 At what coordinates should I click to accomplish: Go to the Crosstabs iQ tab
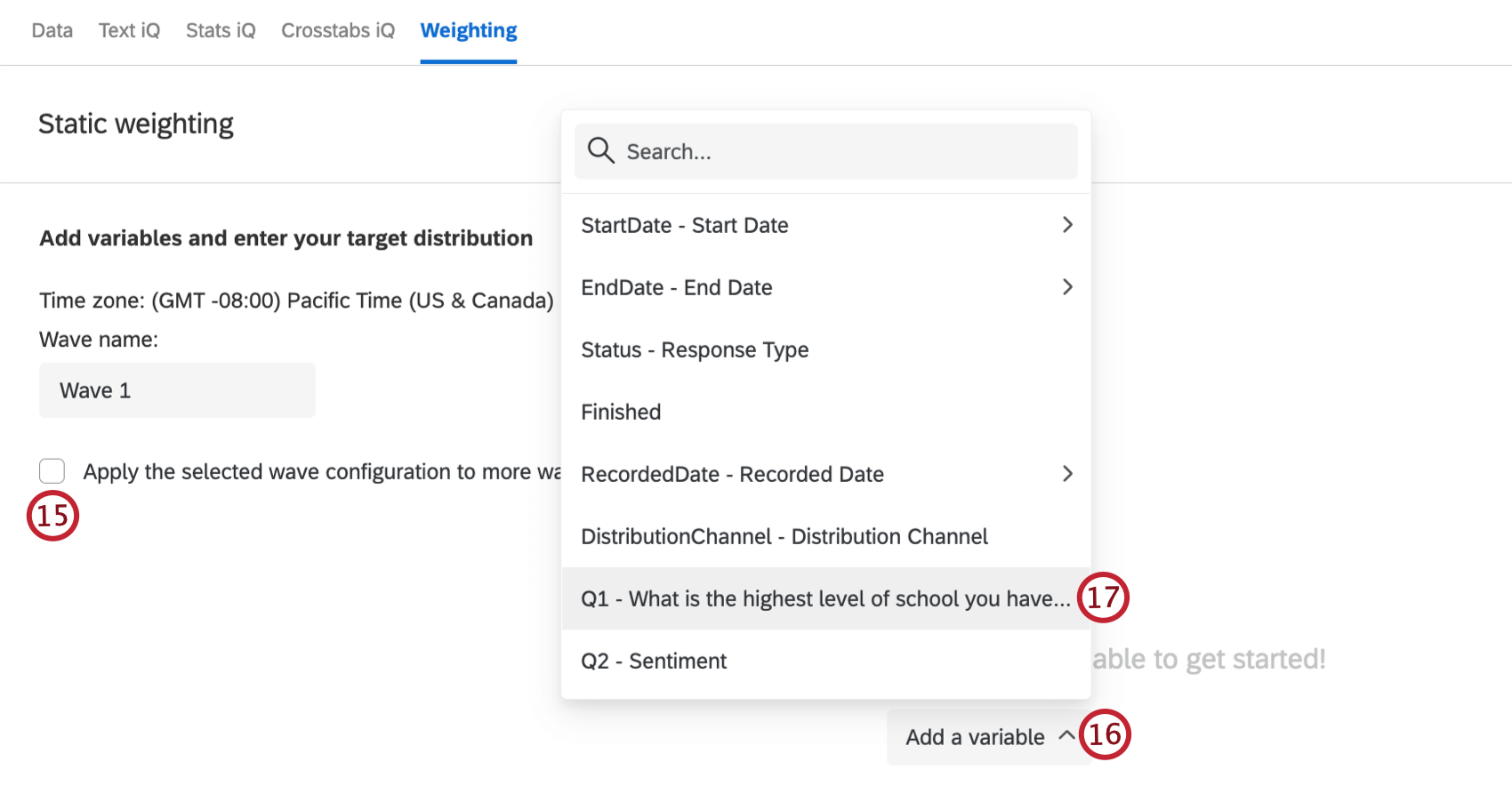pos(338,31)
